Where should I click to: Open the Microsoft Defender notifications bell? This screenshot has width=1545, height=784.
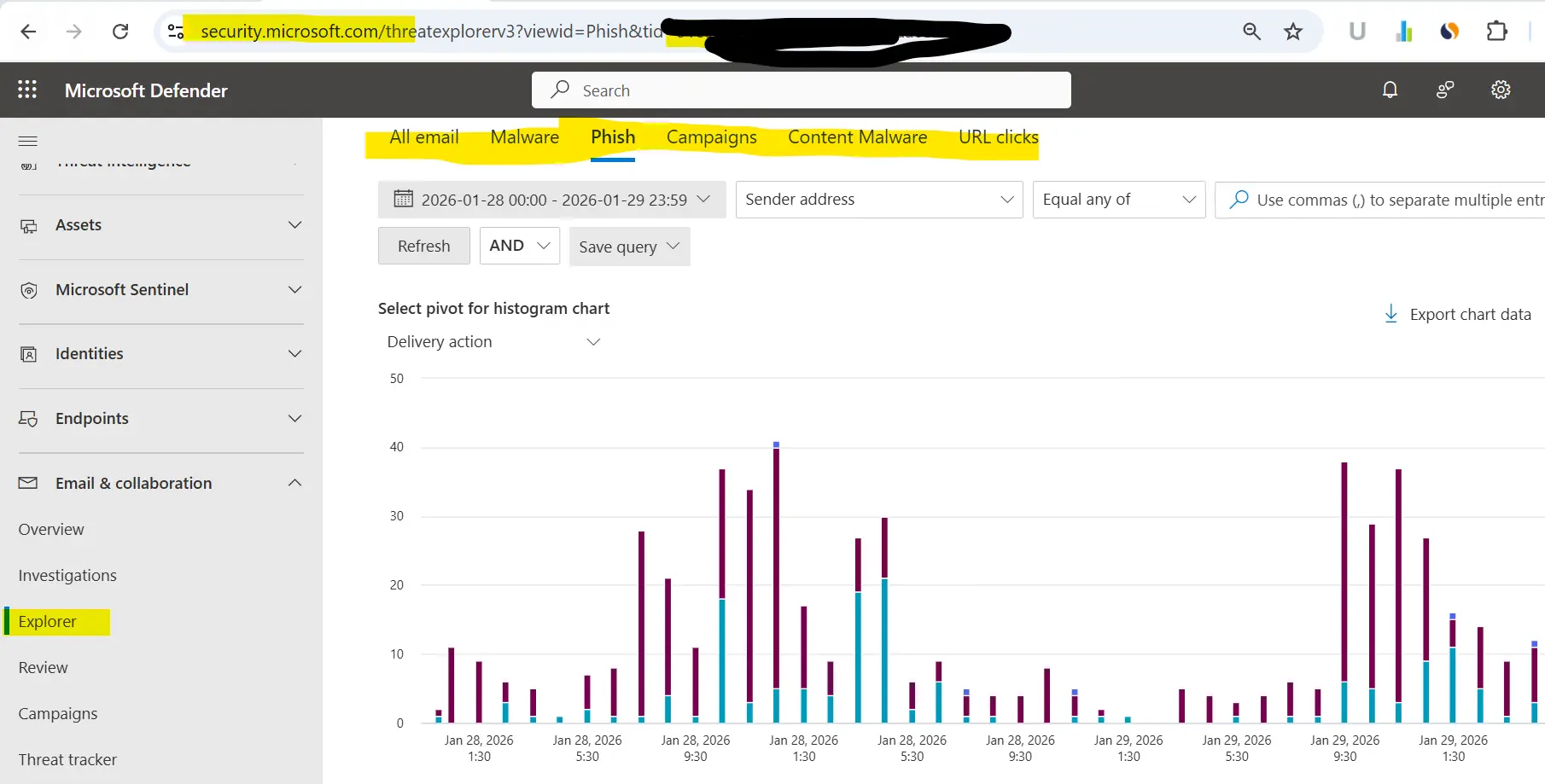[x=1390, y=90]
